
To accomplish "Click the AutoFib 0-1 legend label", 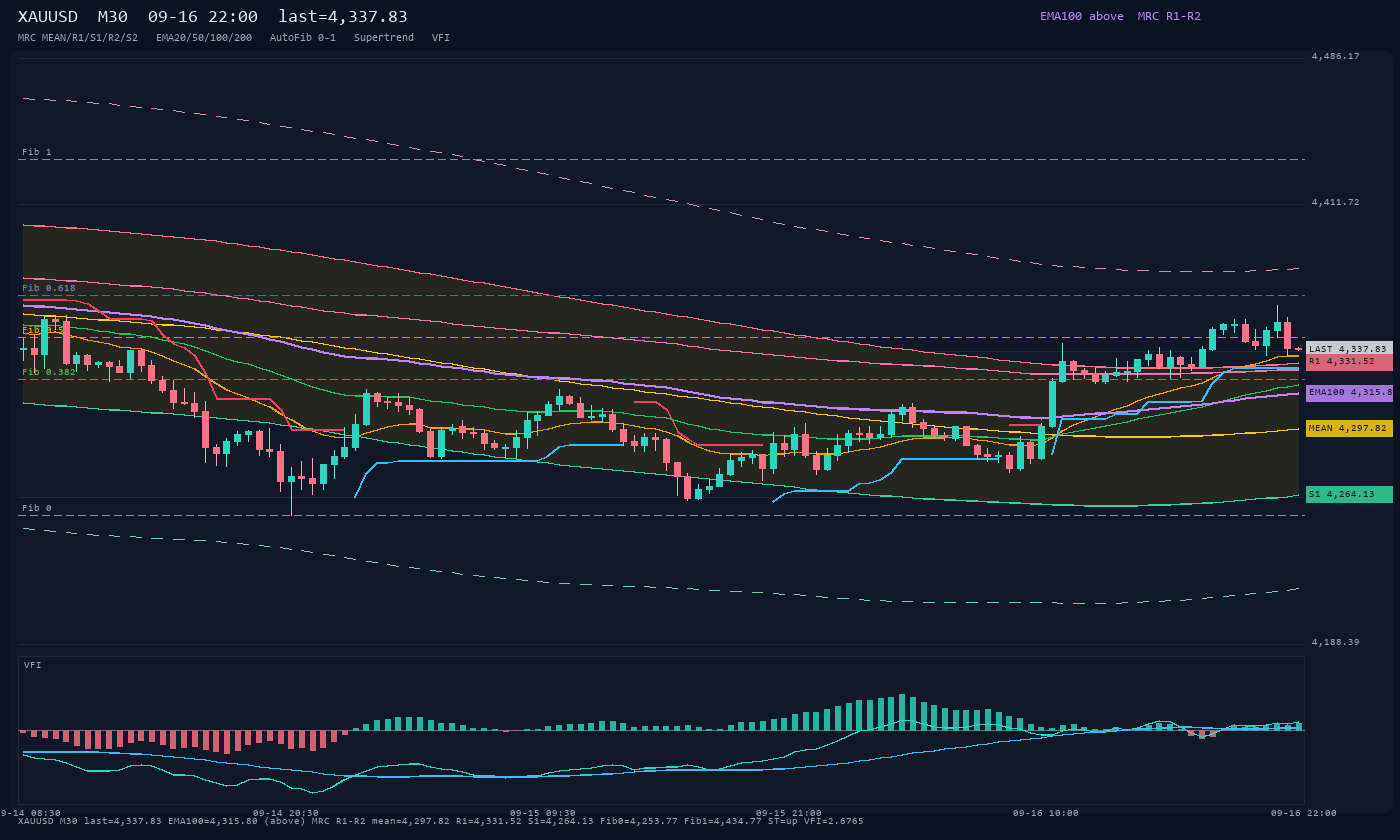I will coord(303,37).
